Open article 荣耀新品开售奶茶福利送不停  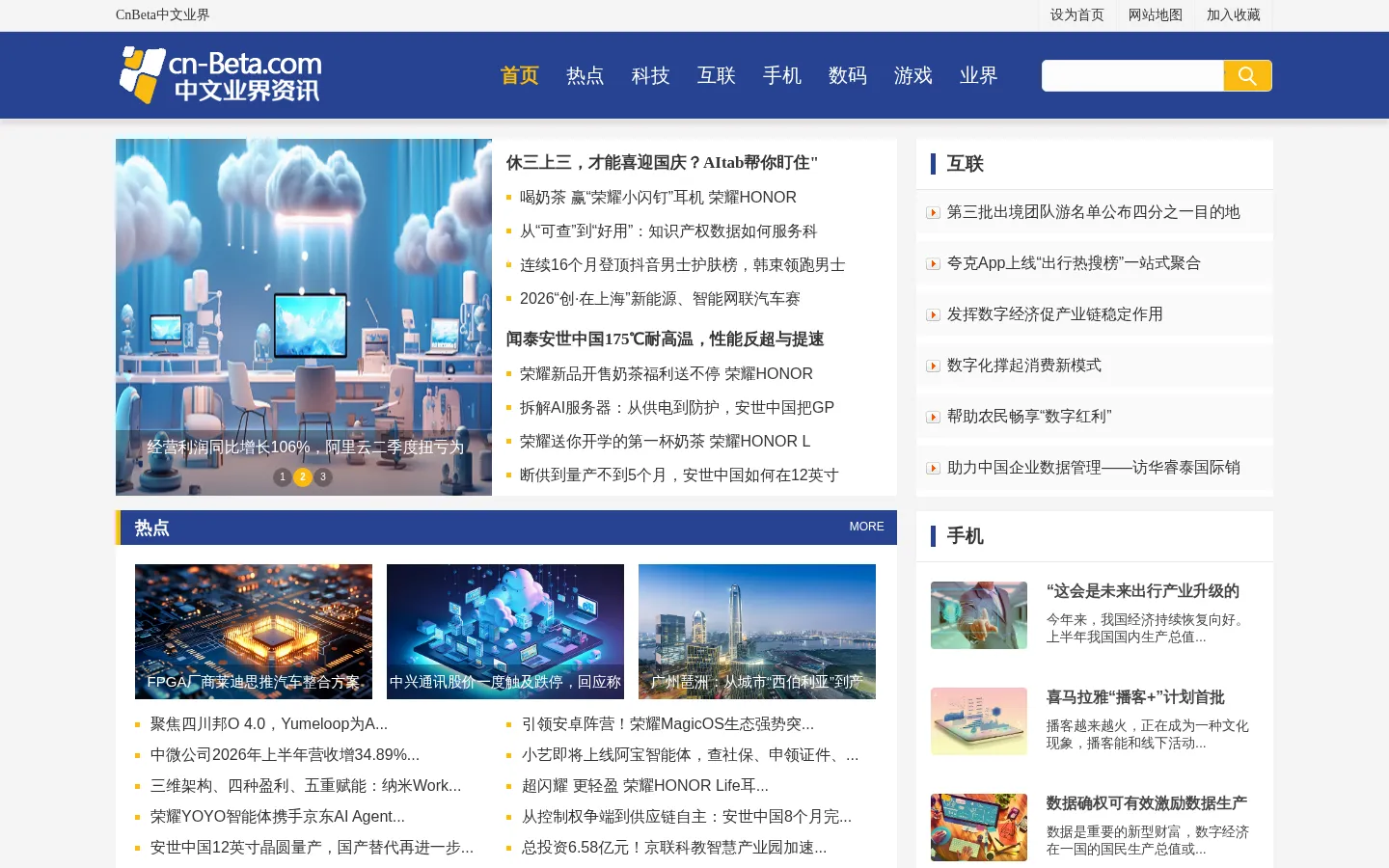667,374
